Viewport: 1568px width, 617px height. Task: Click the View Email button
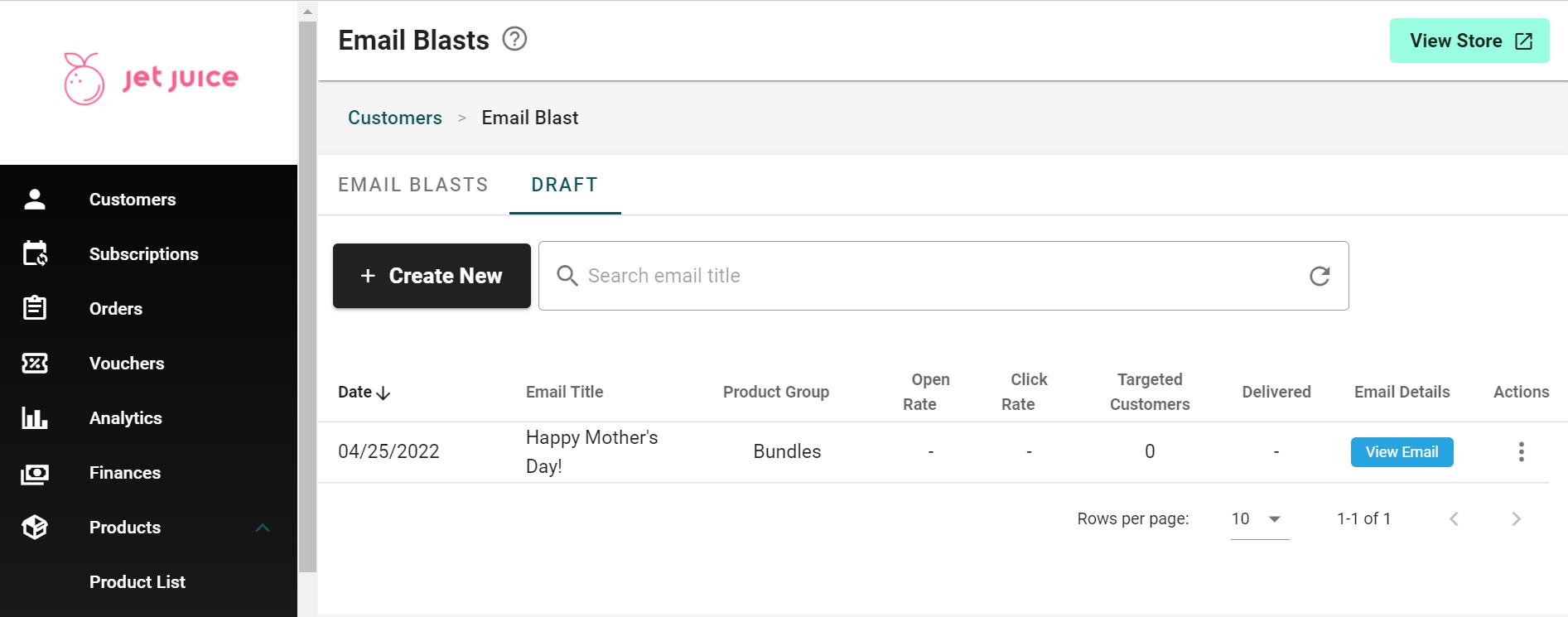click(1402, 452)
